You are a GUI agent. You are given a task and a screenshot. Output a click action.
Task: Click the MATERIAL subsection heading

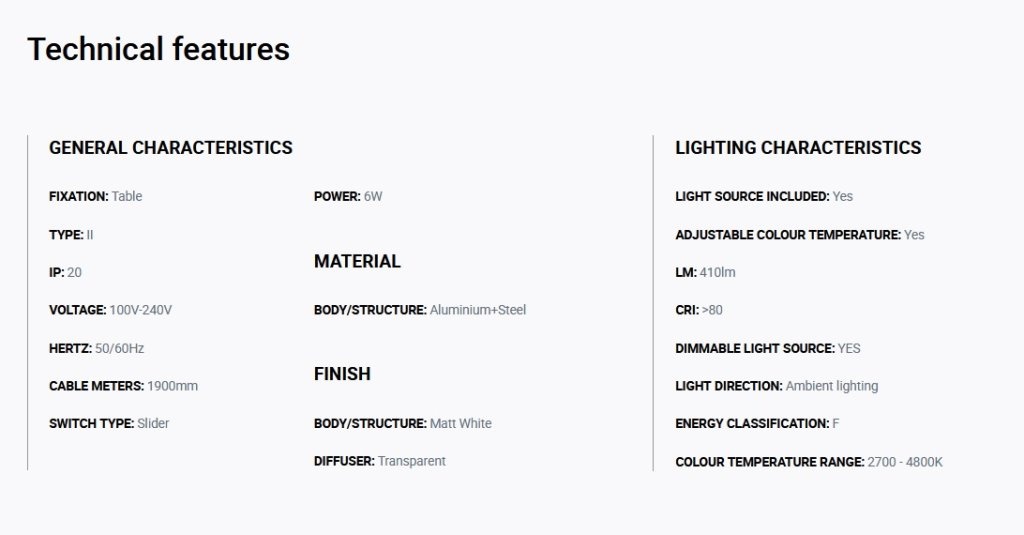pos(357,261)
